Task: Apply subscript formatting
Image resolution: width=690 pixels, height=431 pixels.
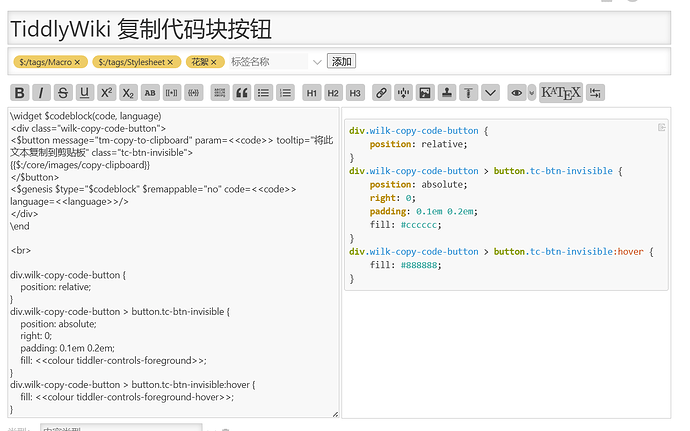Action: pyautogui.click(x=128, y=93)
